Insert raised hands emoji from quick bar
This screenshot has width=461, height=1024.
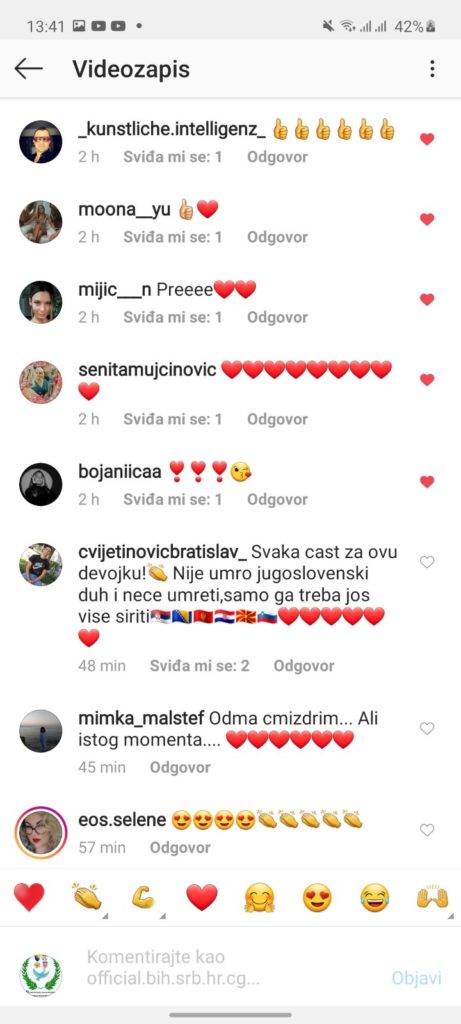[432, 897]
